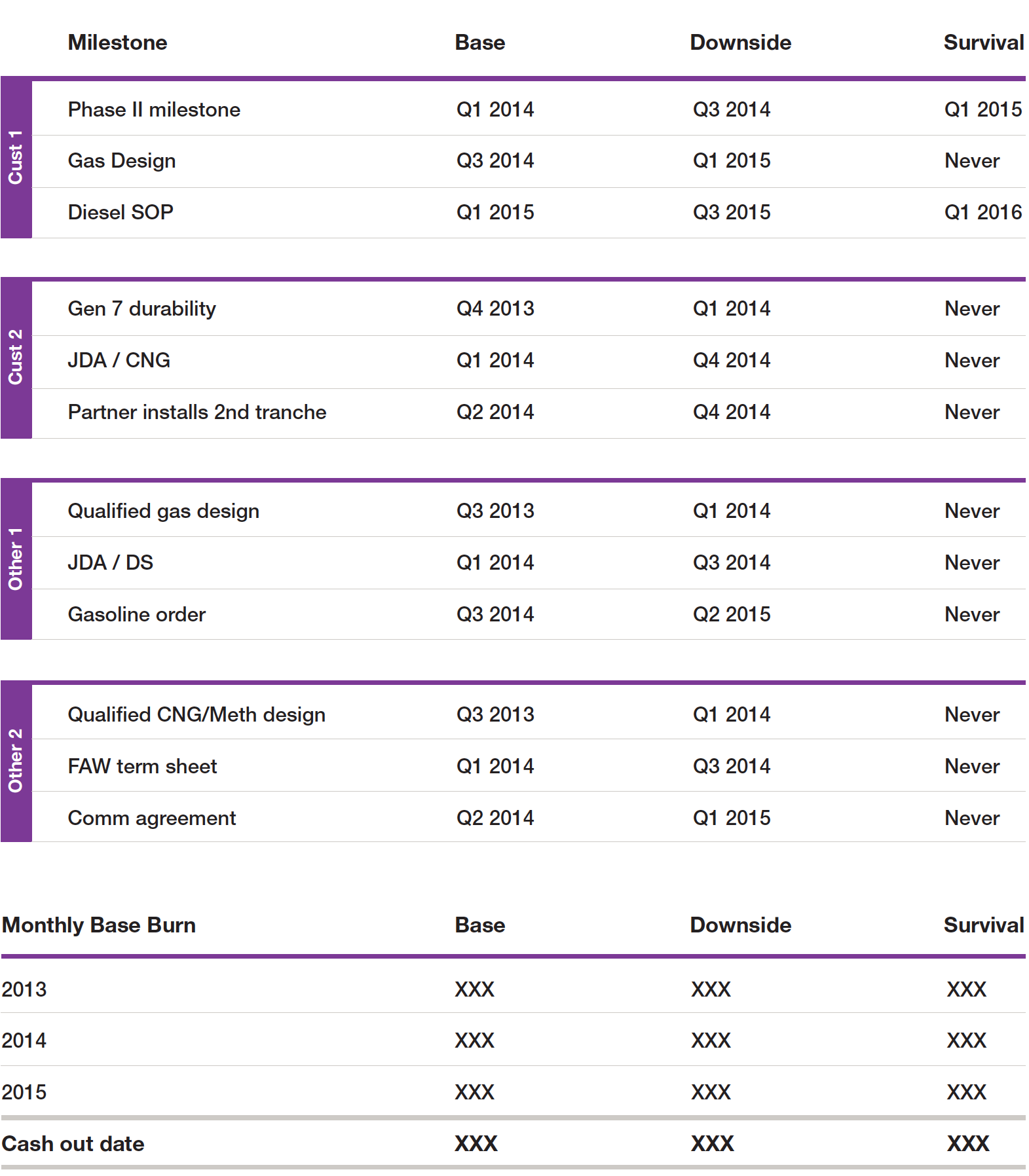The image size is (1029, 1176).
Task: Click Survival header in Monthly Base Burn table
Action: [x=984, y=925]
